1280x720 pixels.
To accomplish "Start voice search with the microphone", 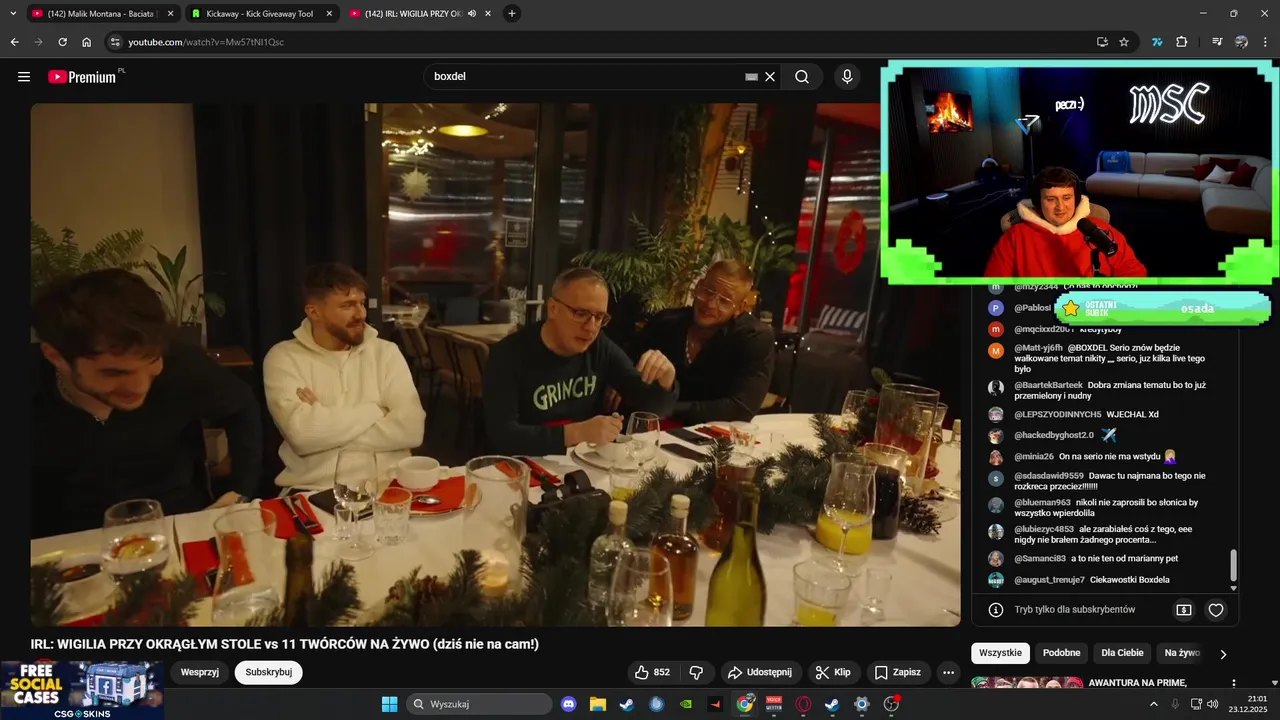I will click(x=847, y=77).
